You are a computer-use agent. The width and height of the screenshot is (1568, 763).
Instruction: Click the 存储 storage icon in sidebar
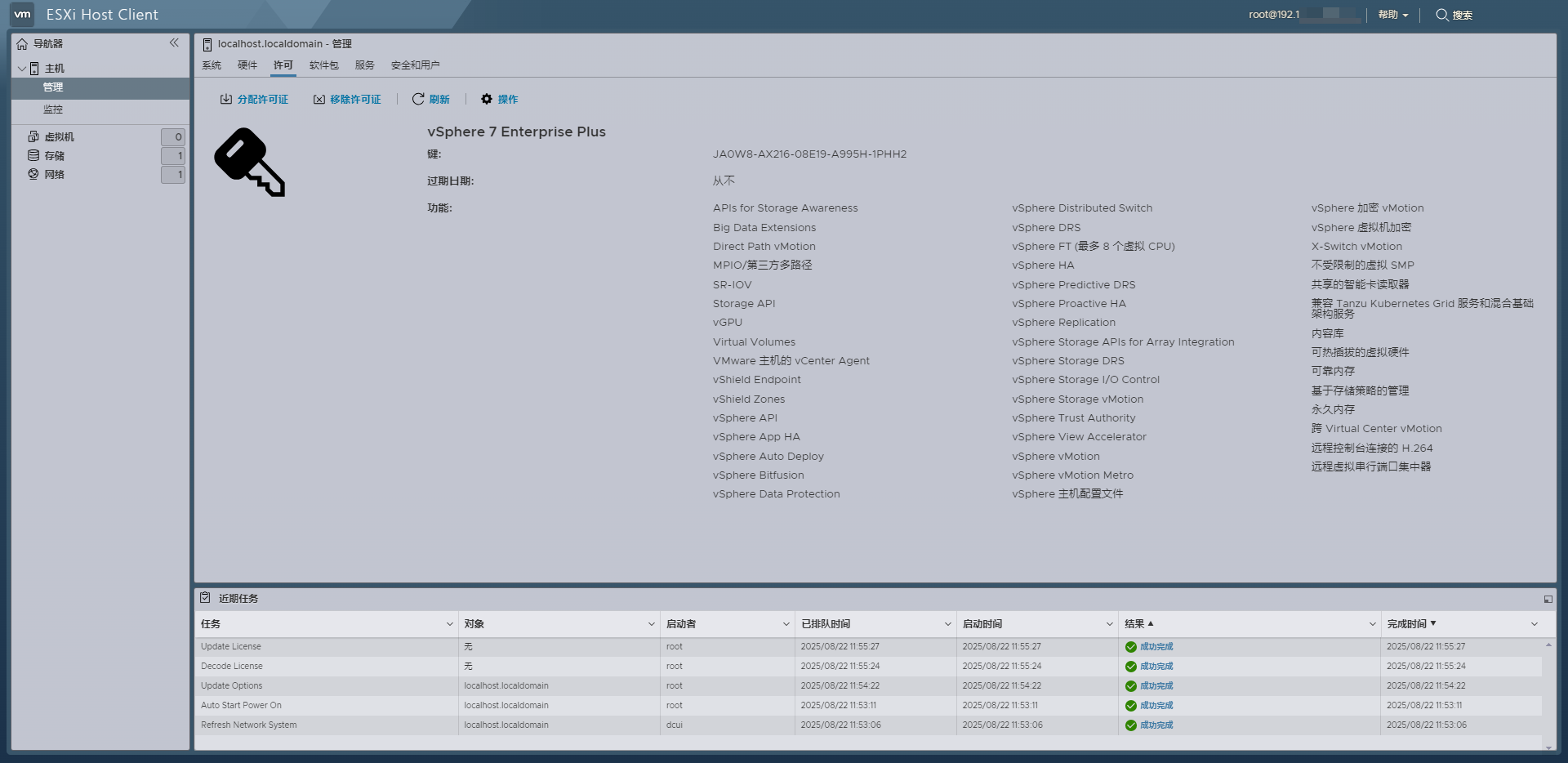(x=32, y=155)
